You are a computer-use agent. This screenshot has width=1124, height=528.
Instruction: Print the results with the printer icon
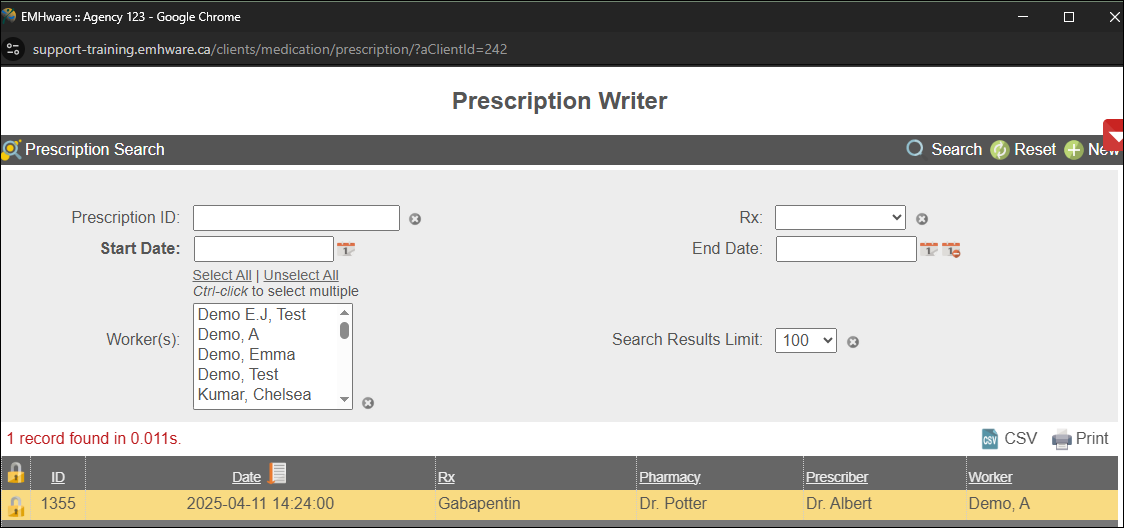pos(1061,439)
